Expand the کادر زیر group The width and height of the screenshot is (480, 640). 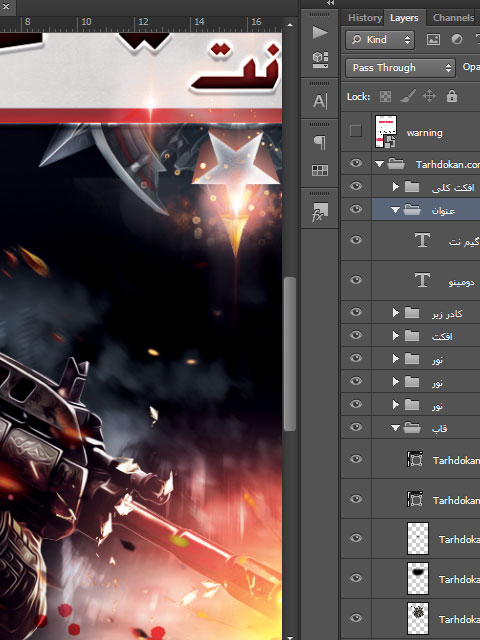[395, 313]
